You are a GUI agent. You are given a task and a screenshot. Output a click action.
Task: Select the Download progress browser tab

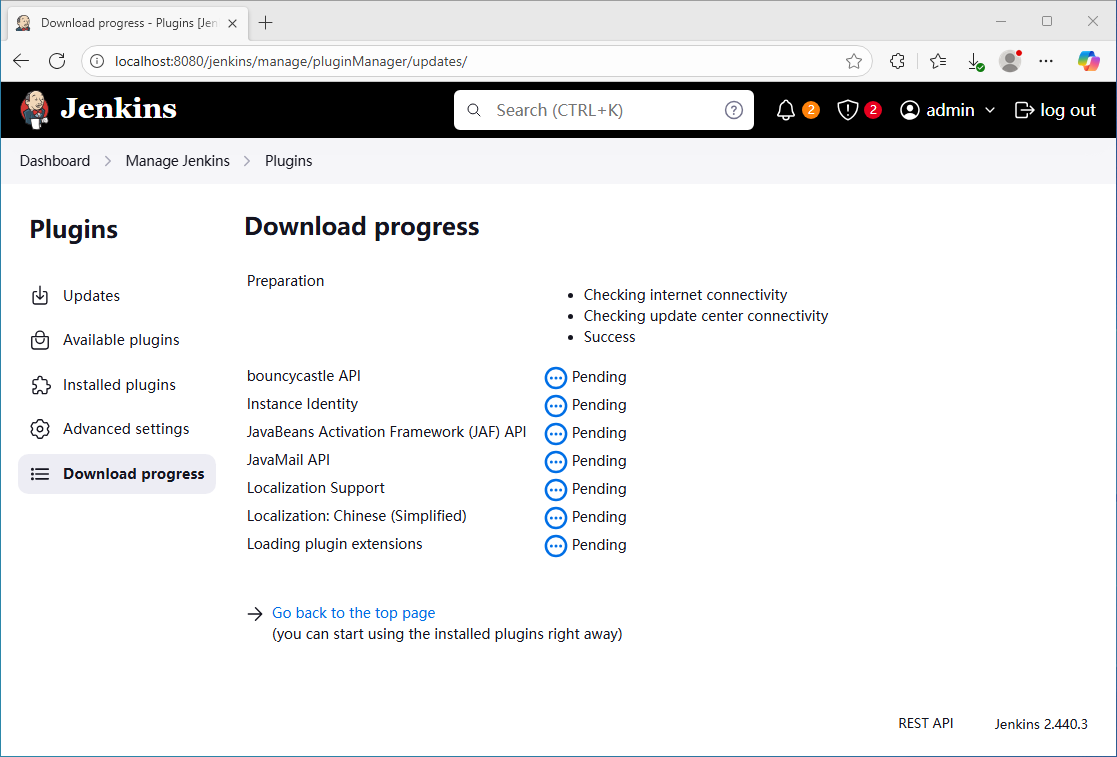pos(128,24)
